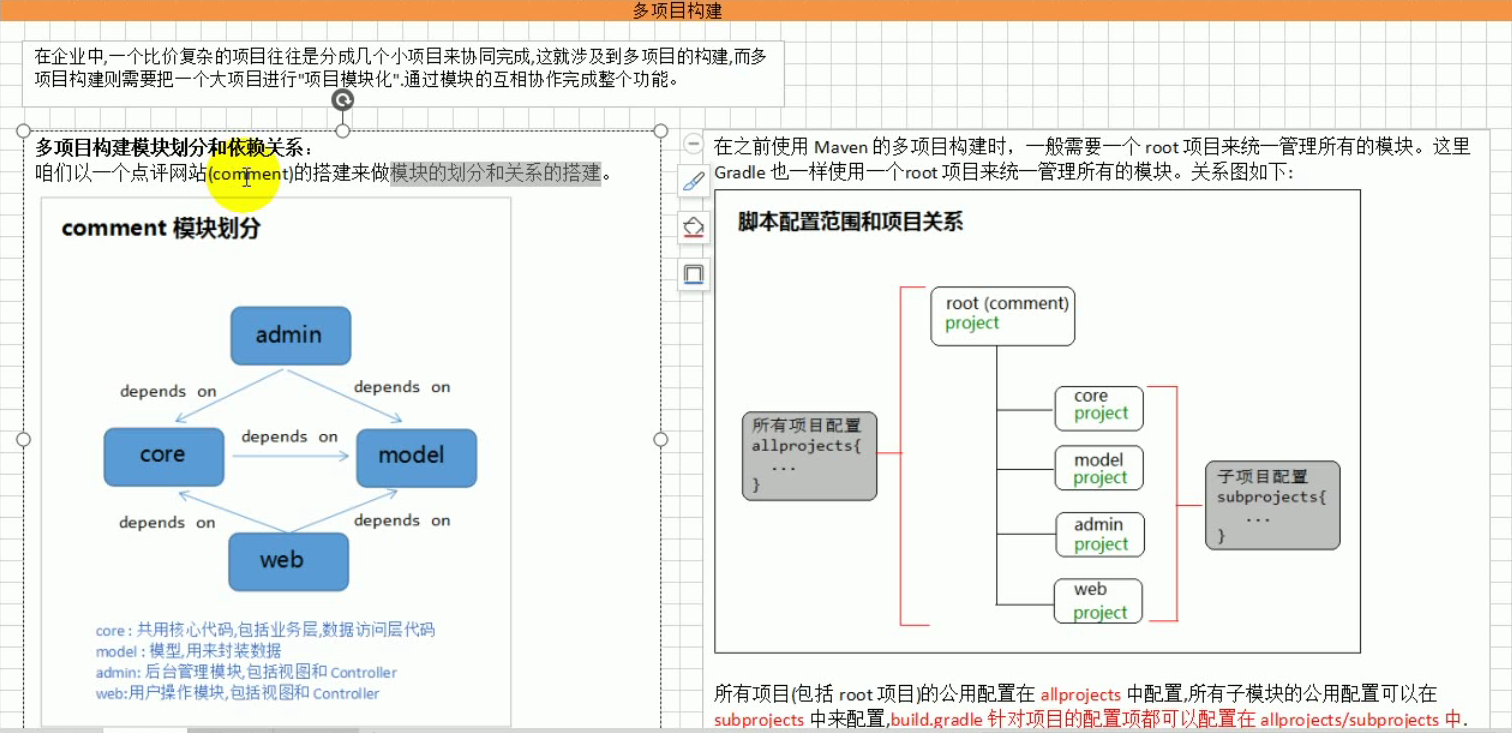Click the heading 多项目构建模块划分和依赖关系
The height and width of the screenshot is (733, 1512).
tap(174, 148)
